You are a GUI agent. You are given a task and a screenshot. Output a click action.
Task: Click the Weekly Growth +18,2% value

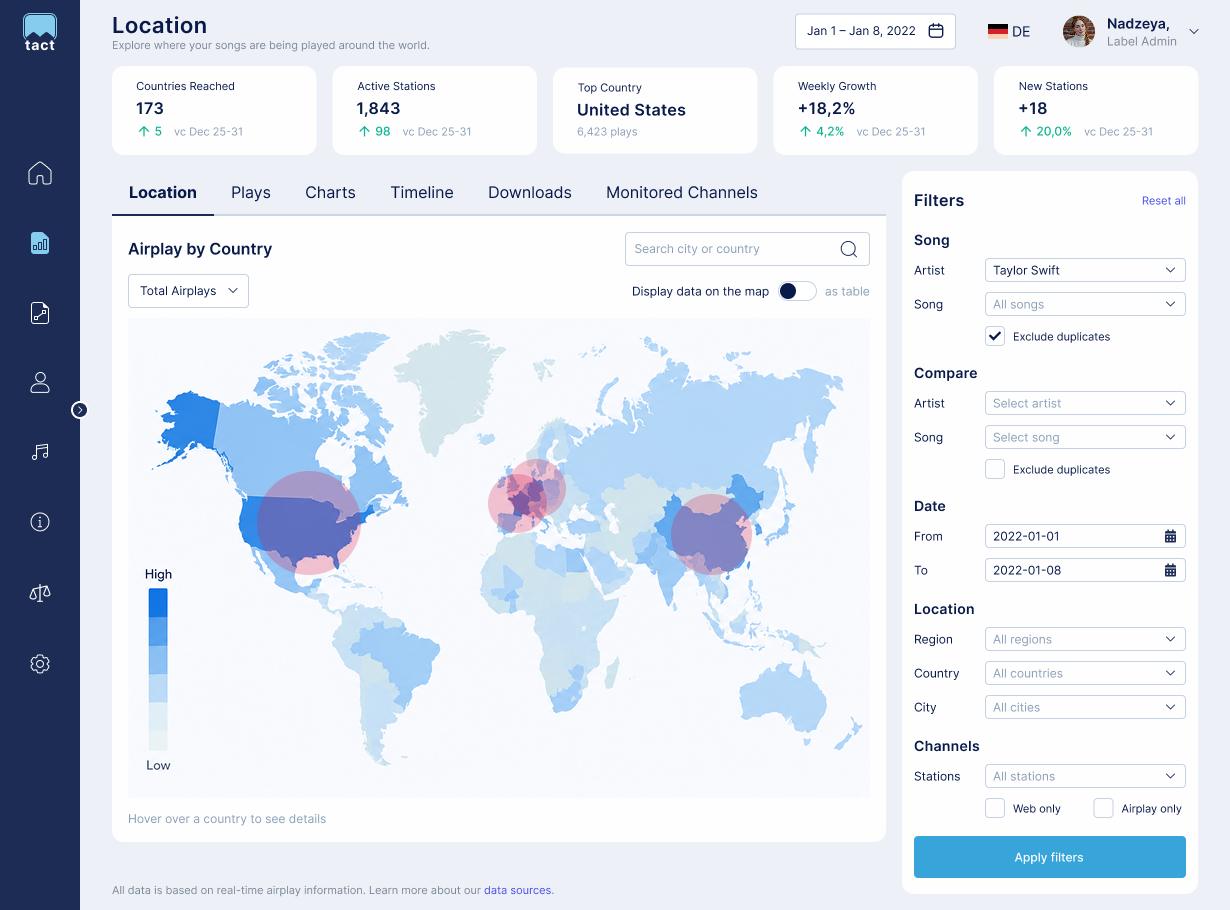click(x=827, y=108)
